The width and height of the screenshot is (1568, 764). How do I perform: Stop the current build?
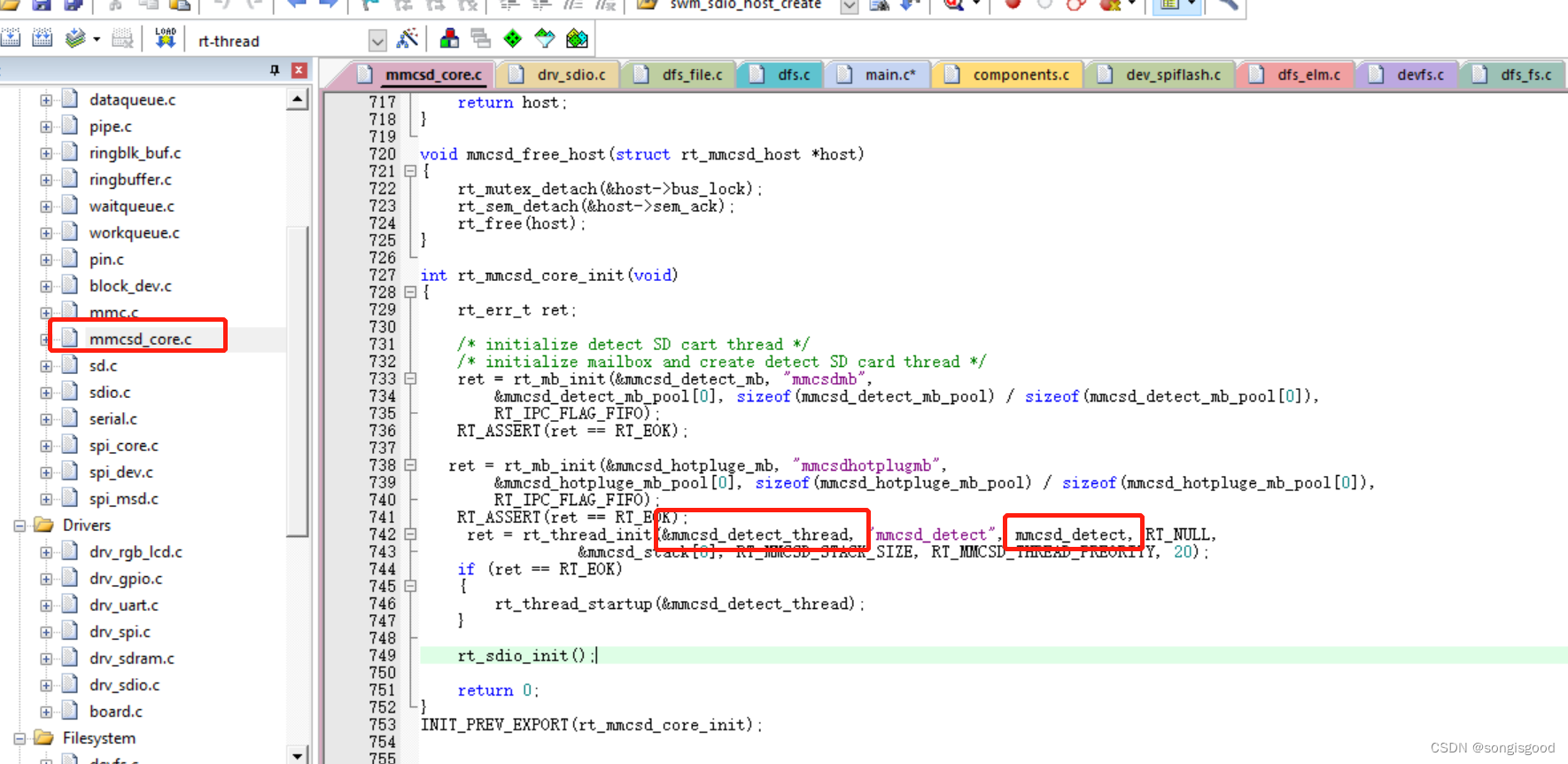coord(123,38)
